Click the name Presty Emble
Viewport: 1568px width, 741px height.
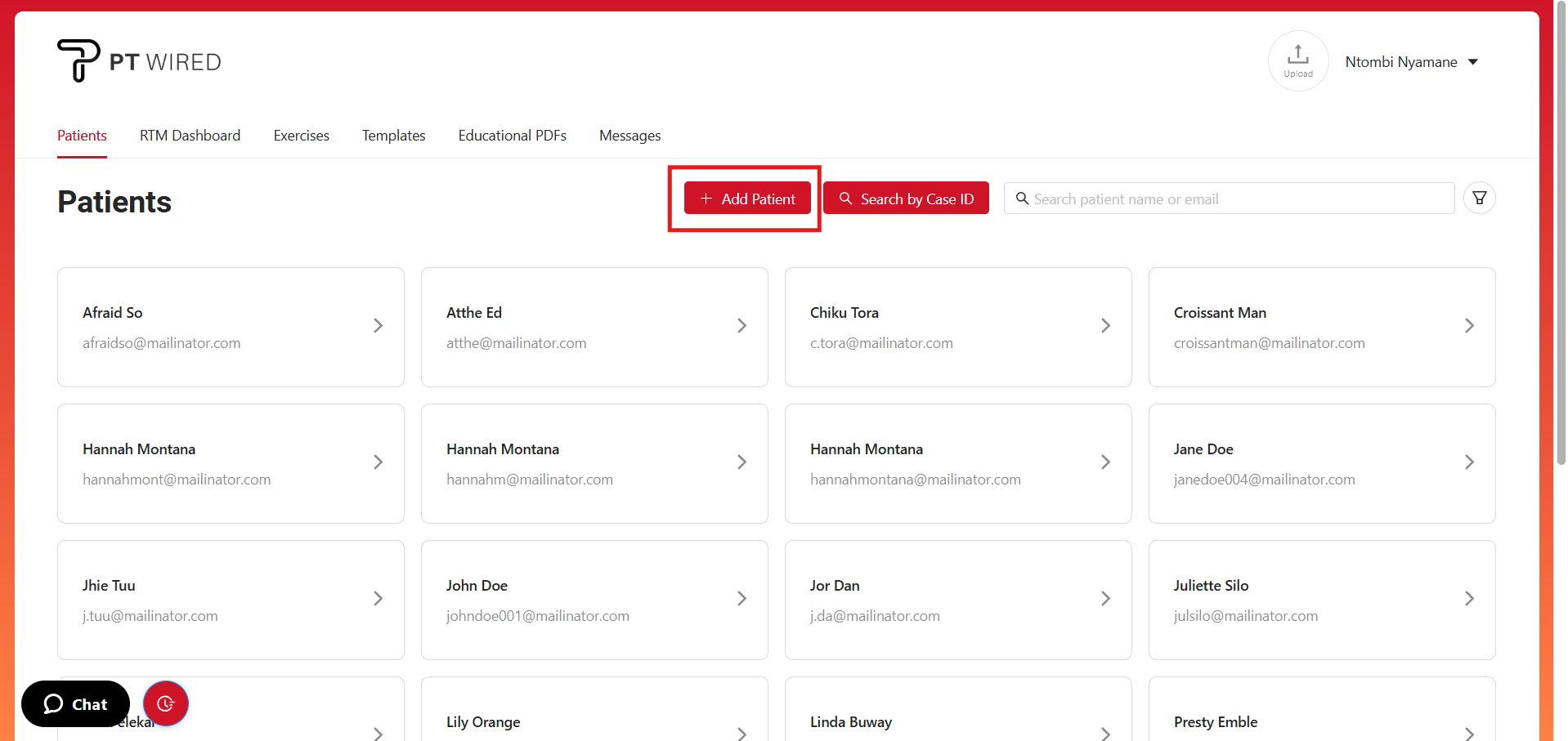[1216, 722]
